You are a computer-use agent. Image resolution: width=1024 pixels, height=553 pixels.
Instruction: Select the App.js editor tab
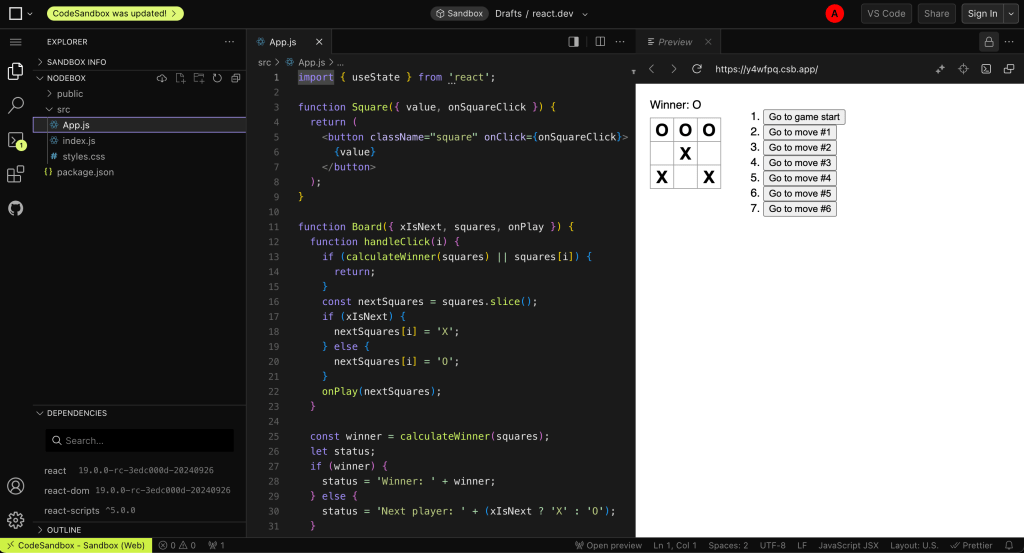[283, 42]
